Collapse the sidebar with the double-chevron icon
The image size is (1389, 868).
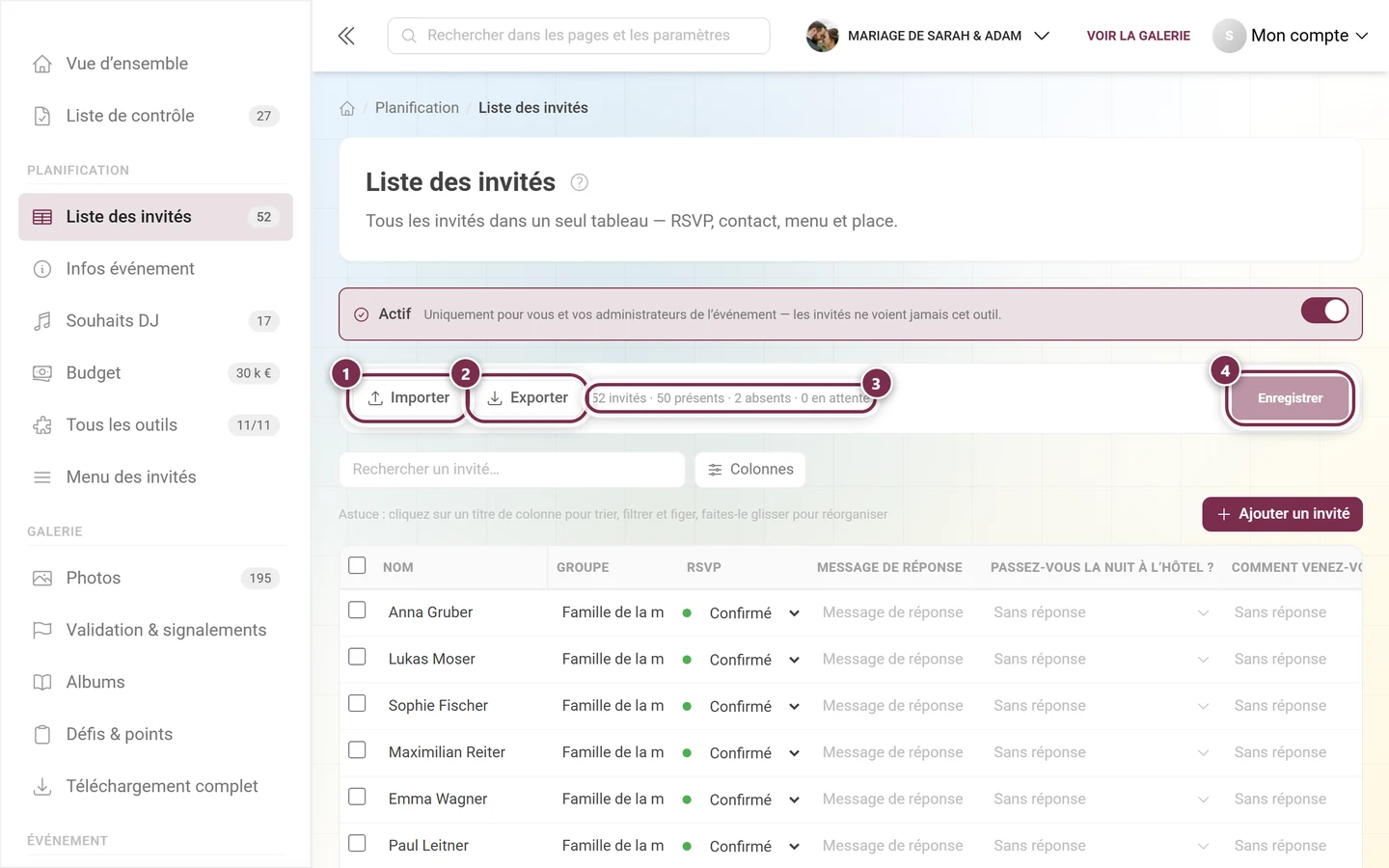coord(346,36)
